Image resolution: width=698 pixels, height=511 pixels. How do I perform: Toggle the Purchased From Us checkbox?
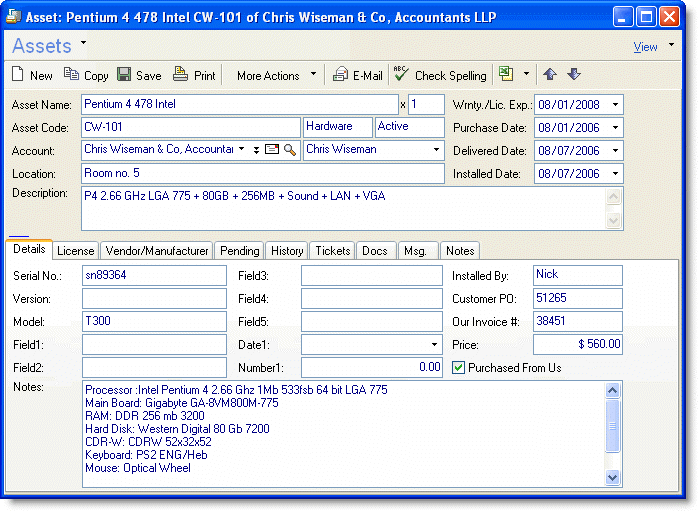tap(459, 368)
